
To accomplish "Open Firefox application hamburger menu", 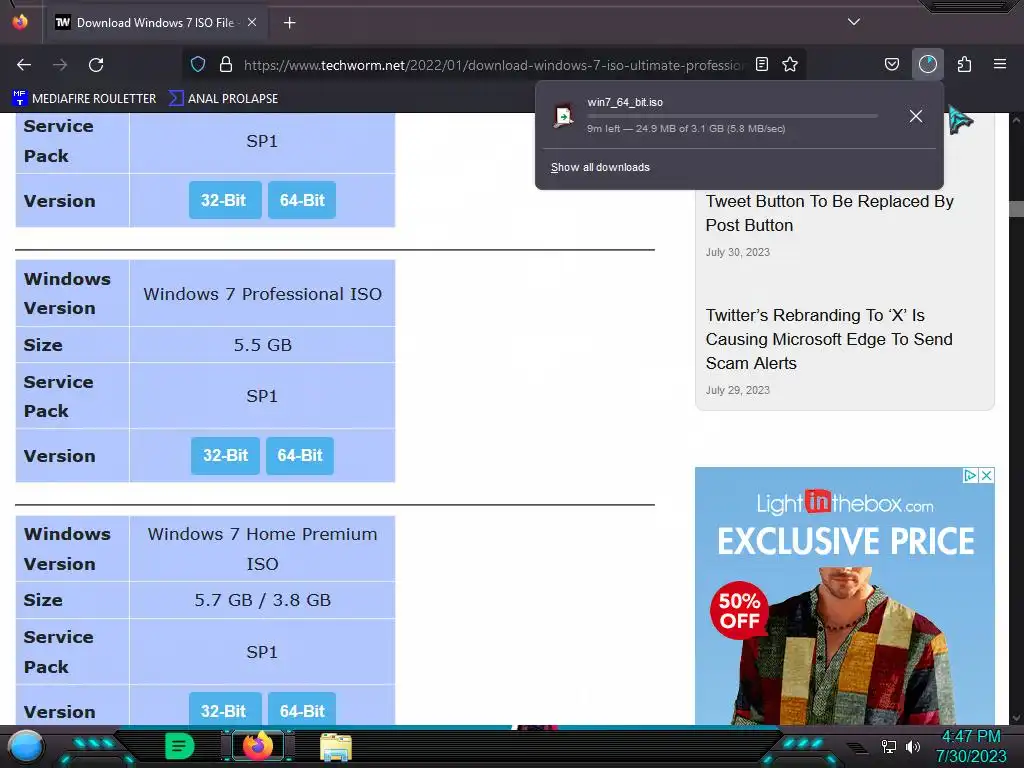I will point(1000,64).
